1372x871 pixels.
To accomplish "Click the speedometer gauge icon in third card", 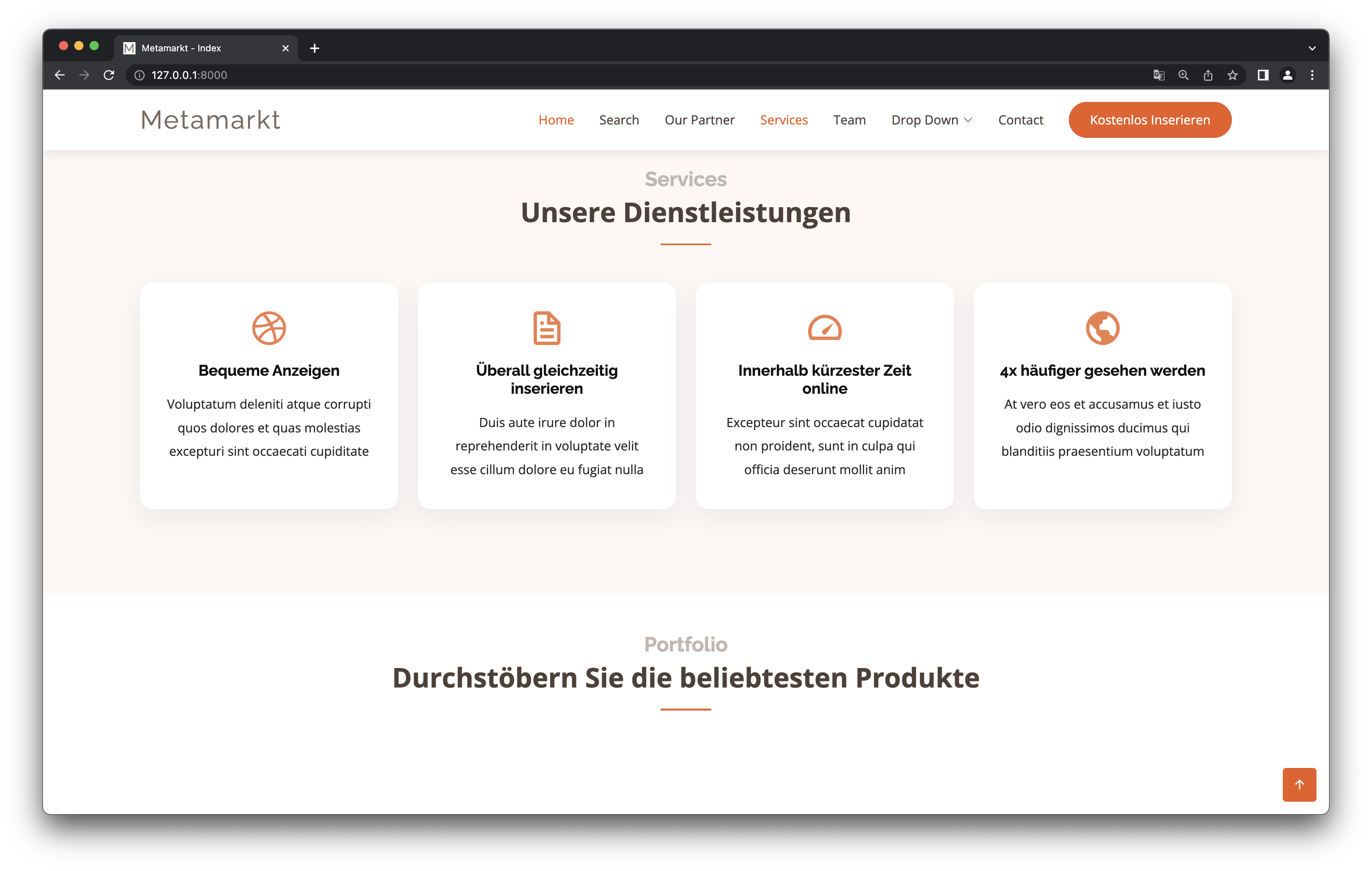I will tap(825, 328).
